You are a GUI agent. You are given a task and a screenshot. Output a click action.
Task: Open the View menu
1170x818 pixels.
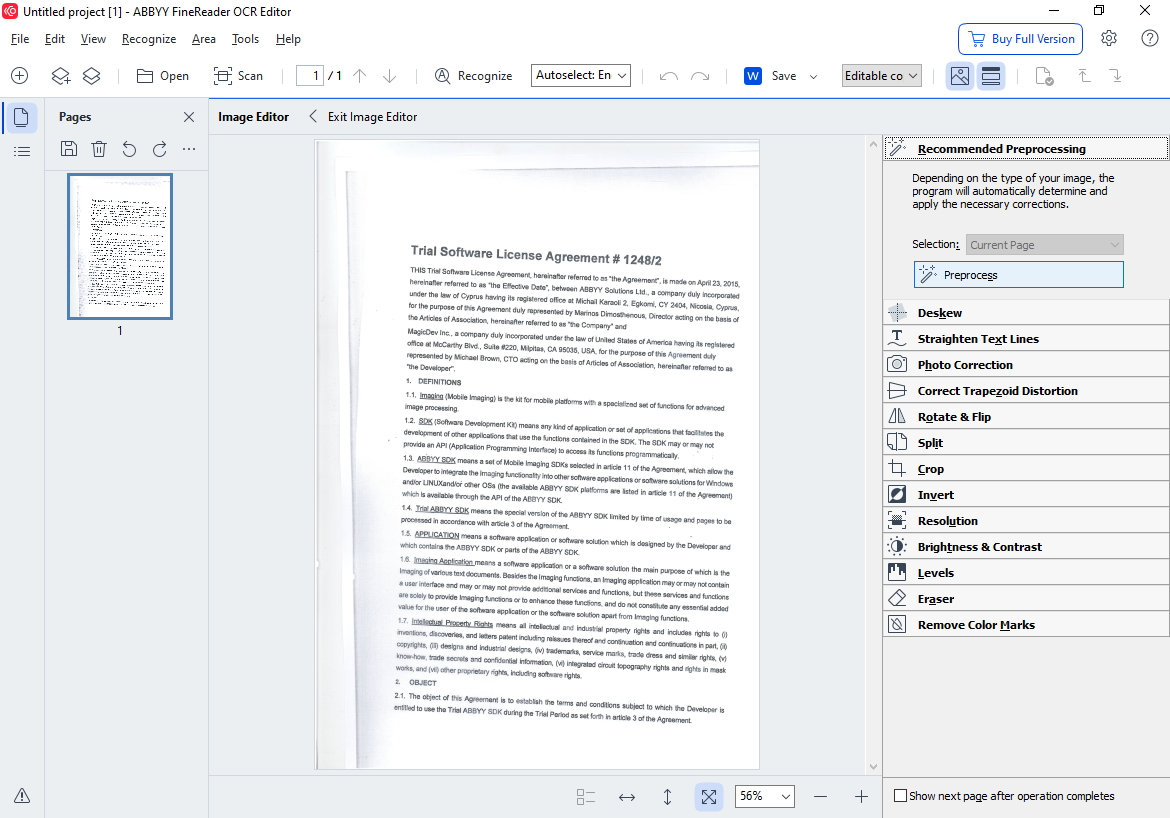(93, 39)
